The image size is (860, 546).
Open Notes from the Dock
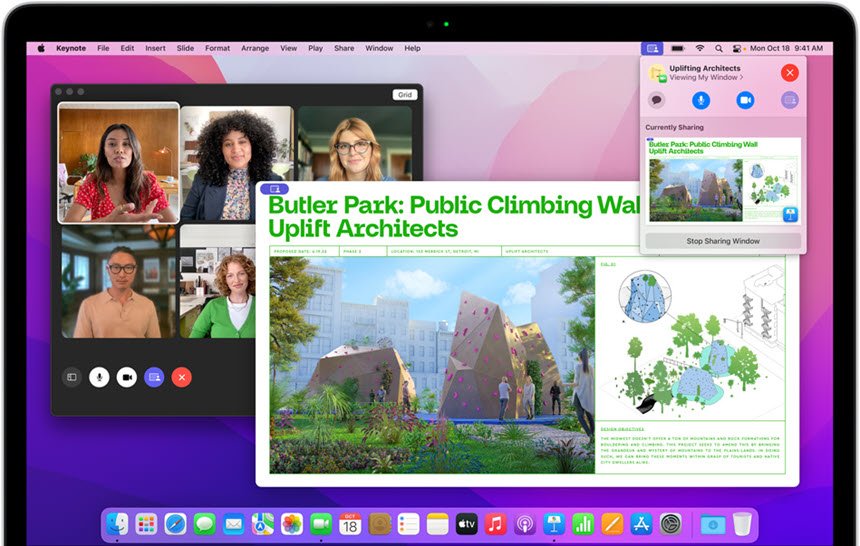438,525
